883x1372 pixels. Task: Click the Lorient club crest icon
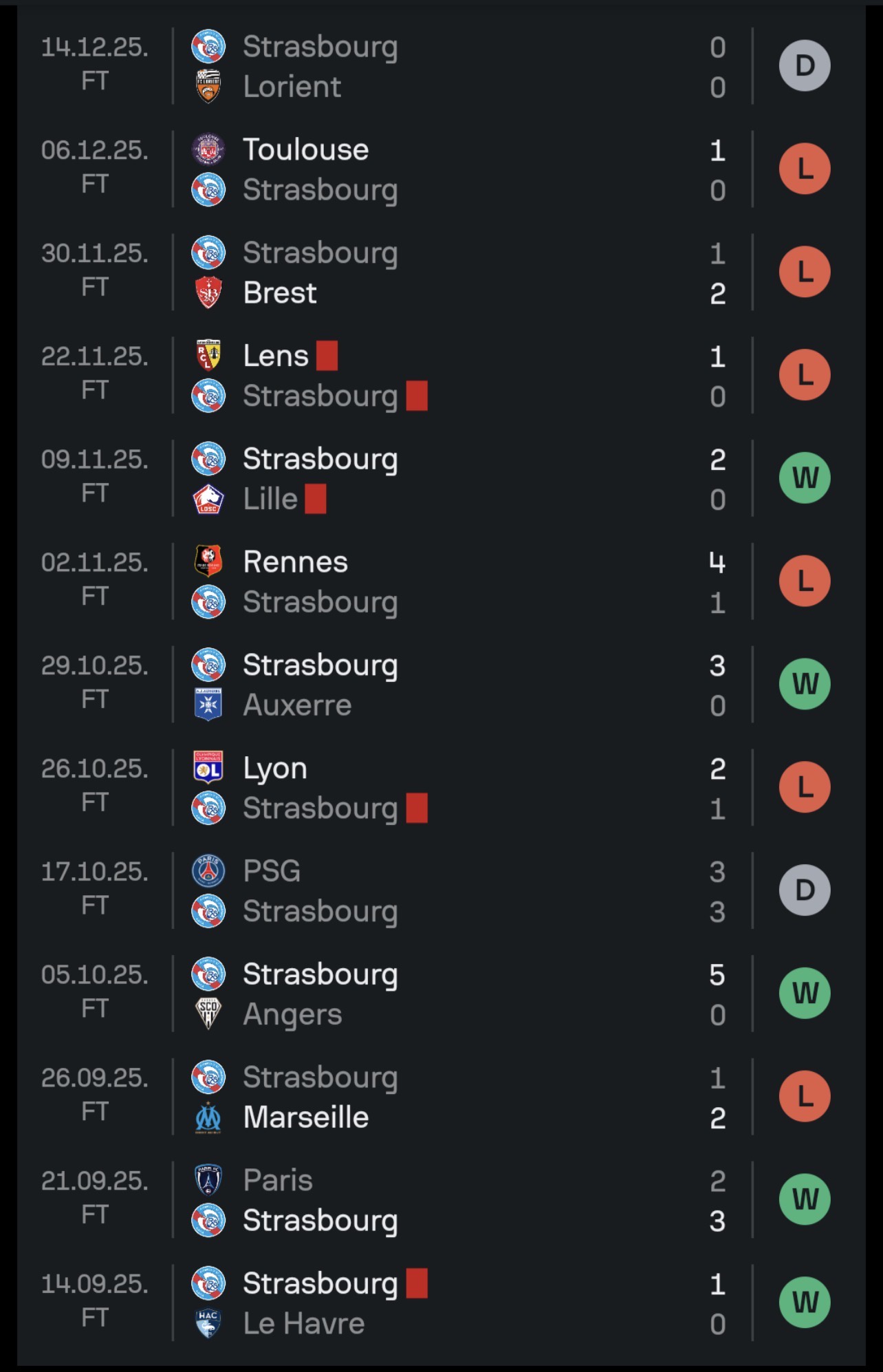click(208, 87)
